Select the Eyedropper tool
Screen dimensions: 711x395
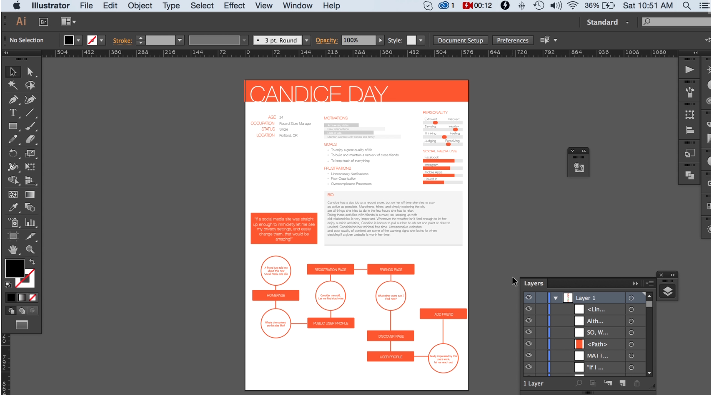[x=13, y=208]
